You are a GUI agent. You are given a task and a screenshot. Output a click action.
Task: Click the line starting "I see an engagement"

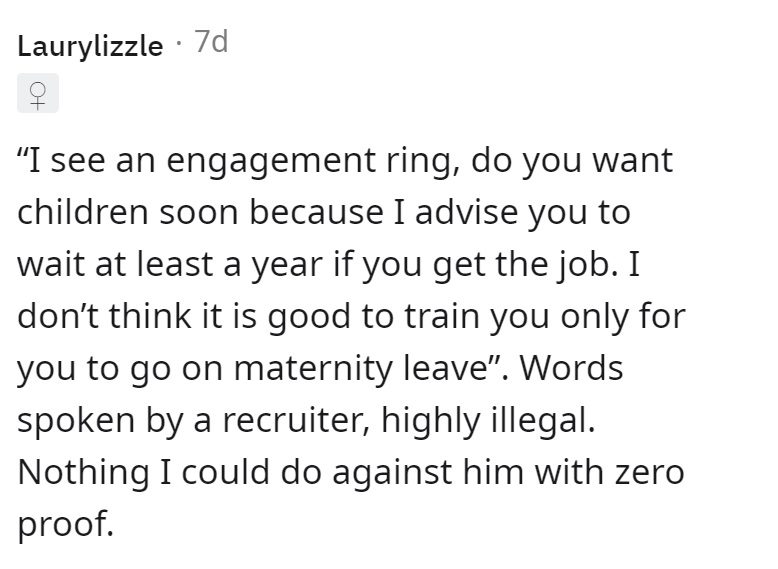(345, 161)
